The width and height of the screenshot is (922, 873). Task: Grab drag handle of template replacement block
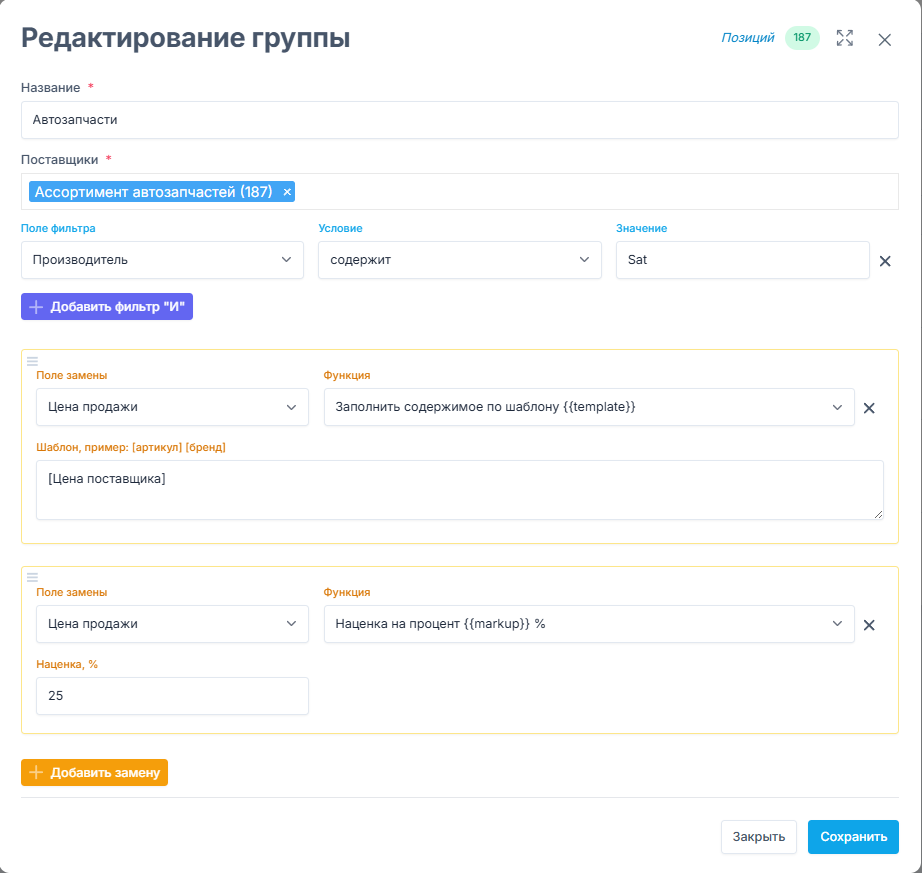click(x=32, y=361)
